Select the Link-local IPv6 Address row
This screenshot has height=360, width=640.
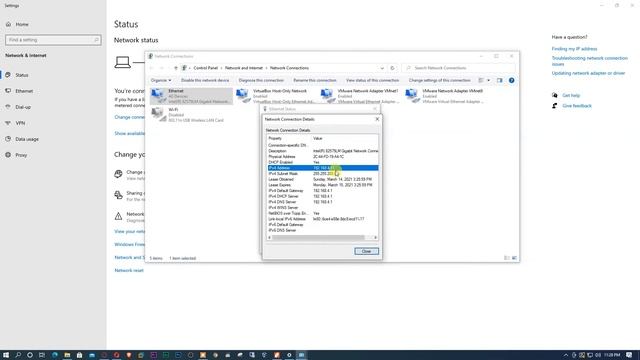[x=322, y=219]
